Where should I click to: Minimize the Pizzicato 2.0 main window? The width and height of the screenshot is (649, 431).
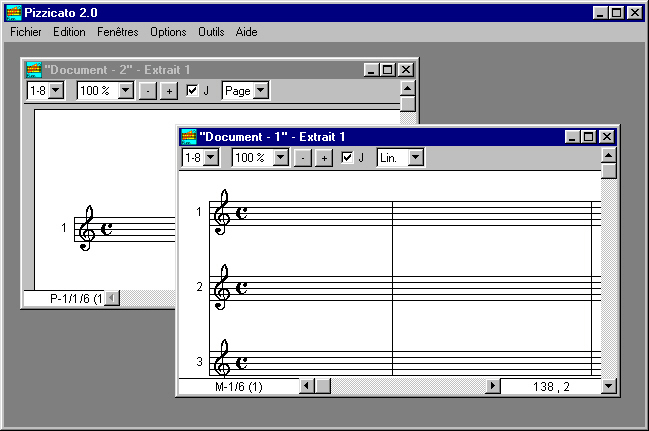click(x=600, y=13)
